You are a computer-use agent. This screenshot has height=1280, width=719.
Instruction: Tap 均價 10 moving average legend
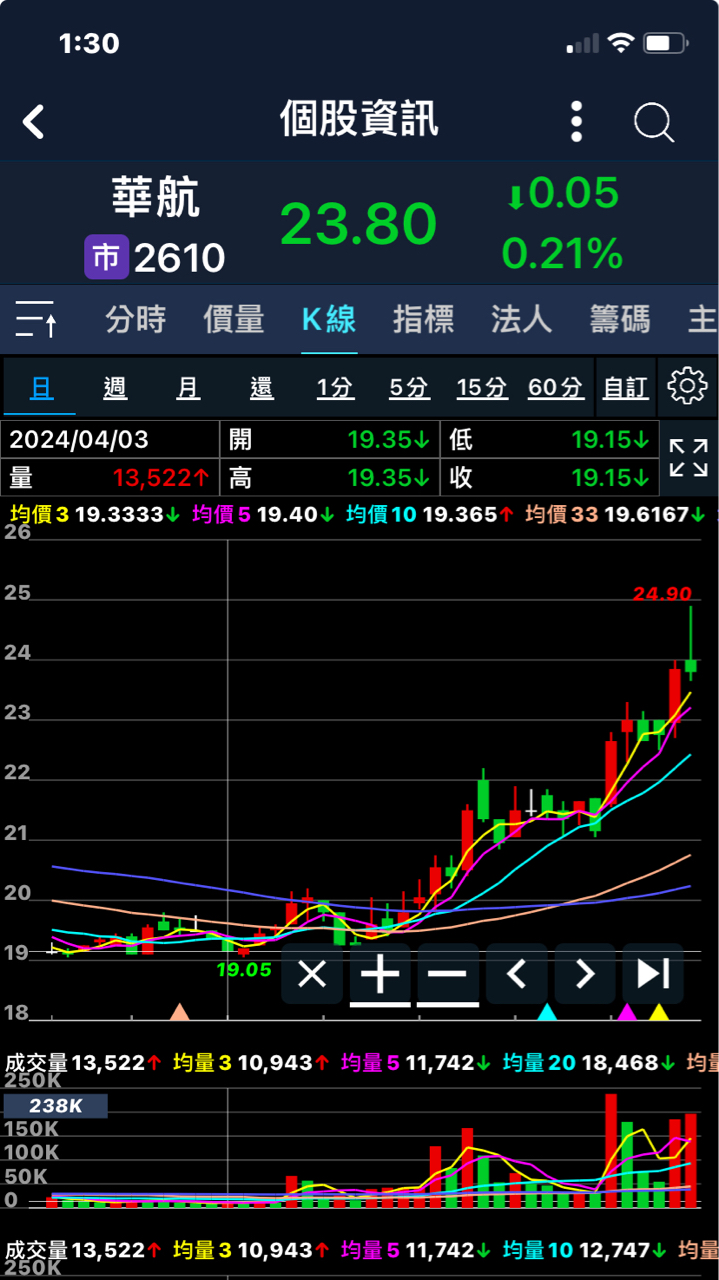pyautogui.click(x=430, y=514)
